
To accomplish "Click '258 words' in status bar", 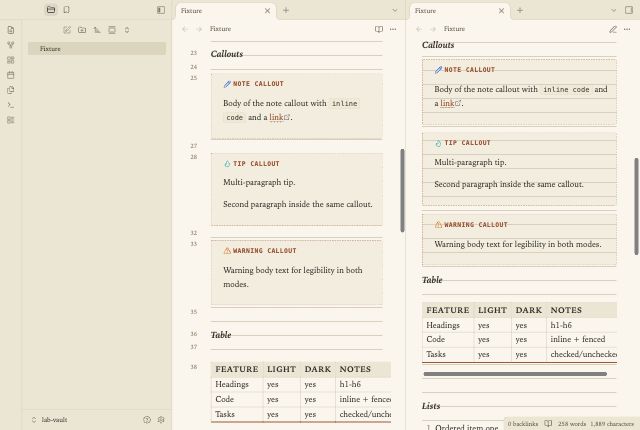I will [572, 424].
